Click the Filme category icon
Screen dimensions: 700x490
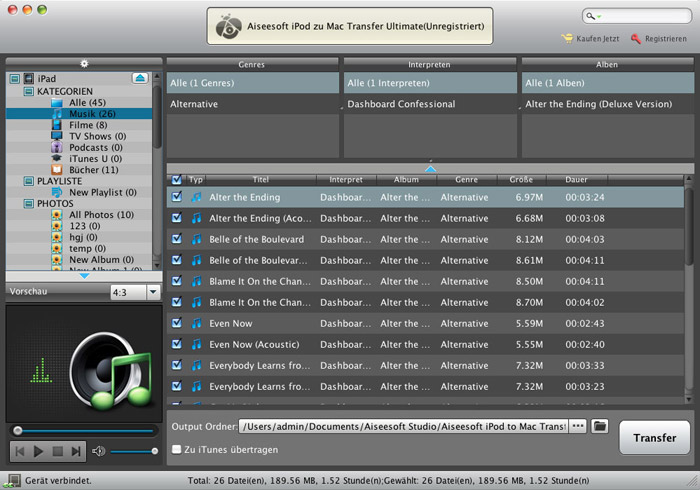[57, 125]
